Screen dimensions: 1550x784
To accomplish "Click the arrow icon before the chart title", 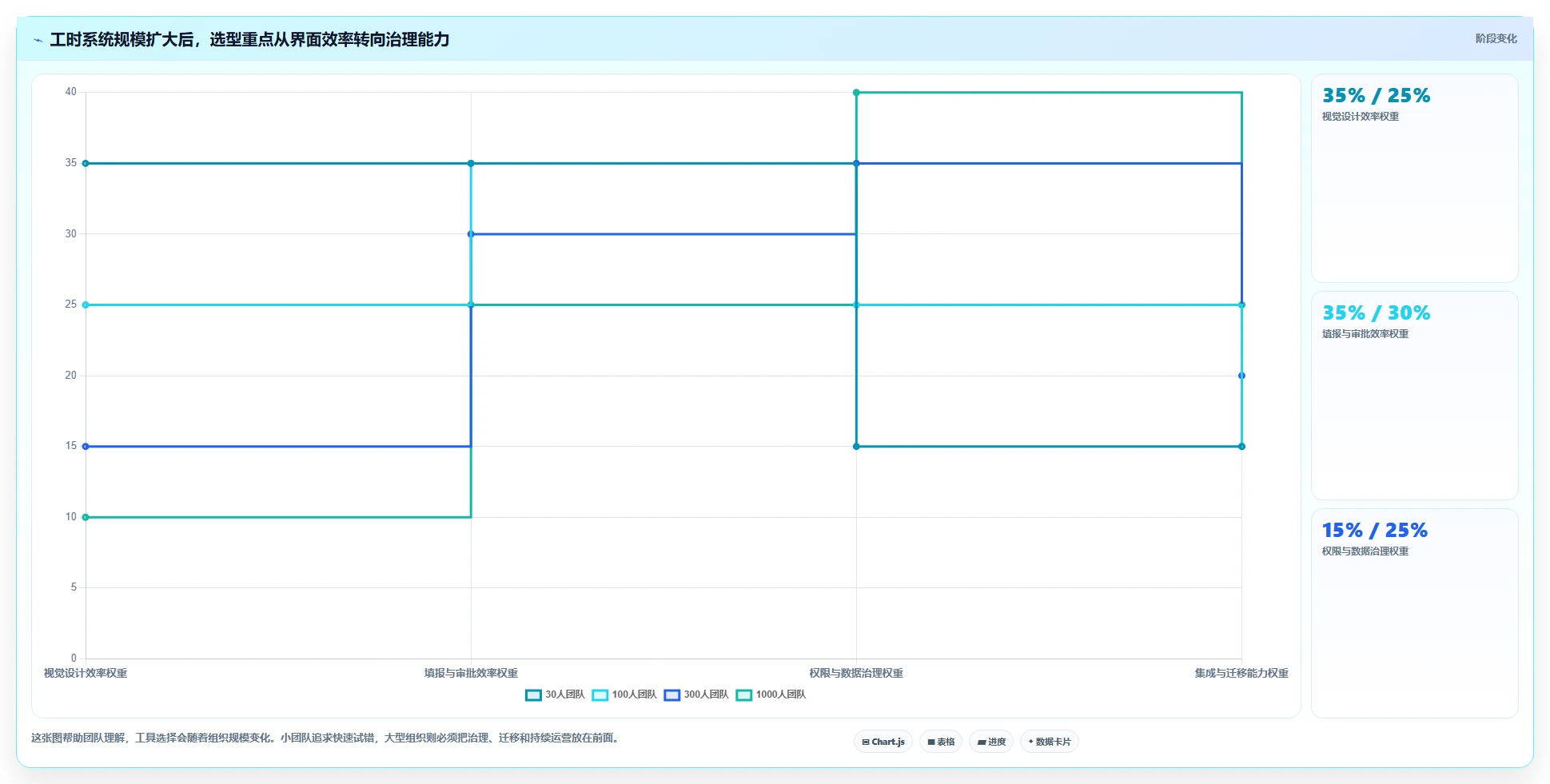I will coord(38,40).
